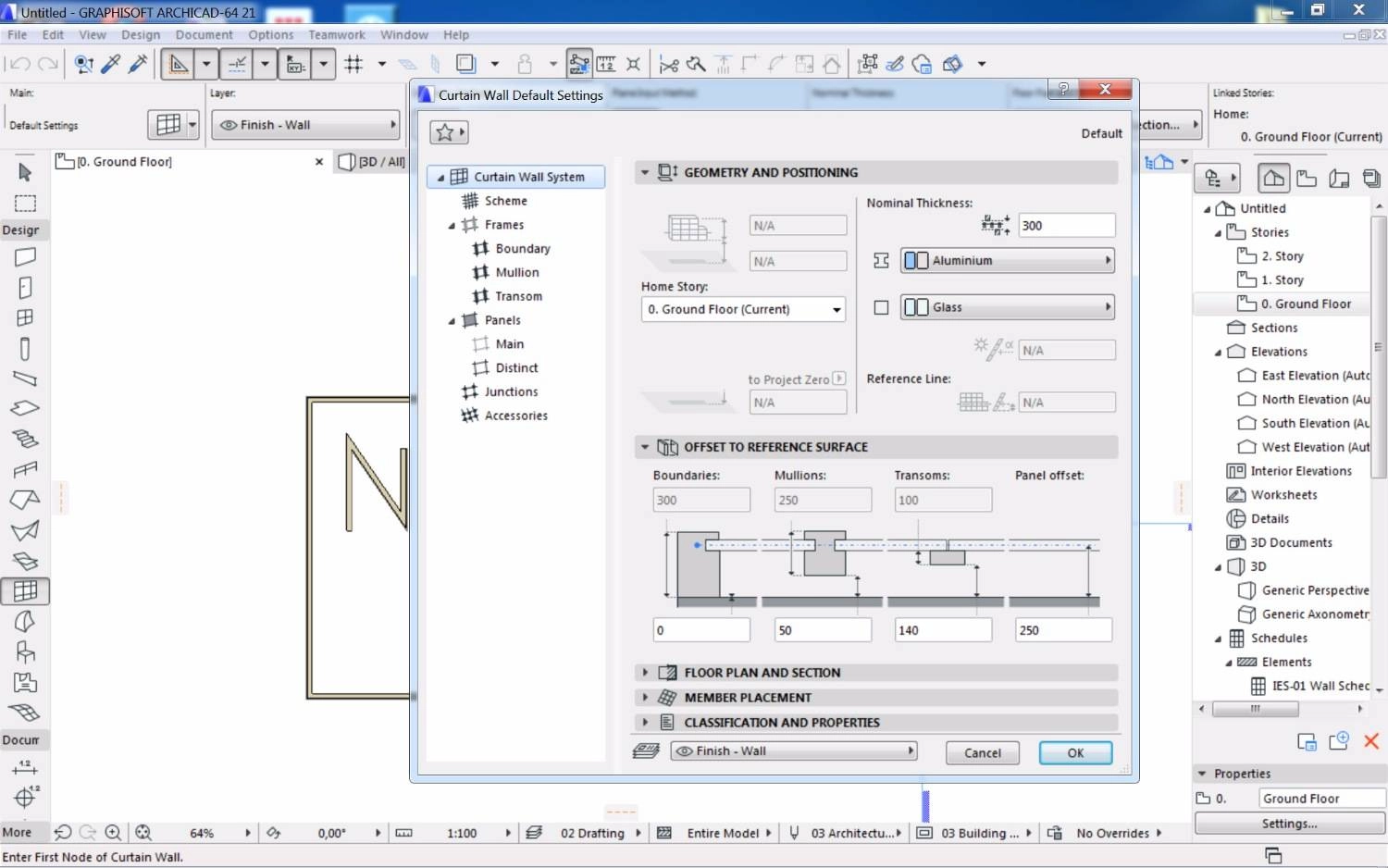Select the Column tool in toolbox
This screenshot has height=868, width=1388.
coord(25,348)
